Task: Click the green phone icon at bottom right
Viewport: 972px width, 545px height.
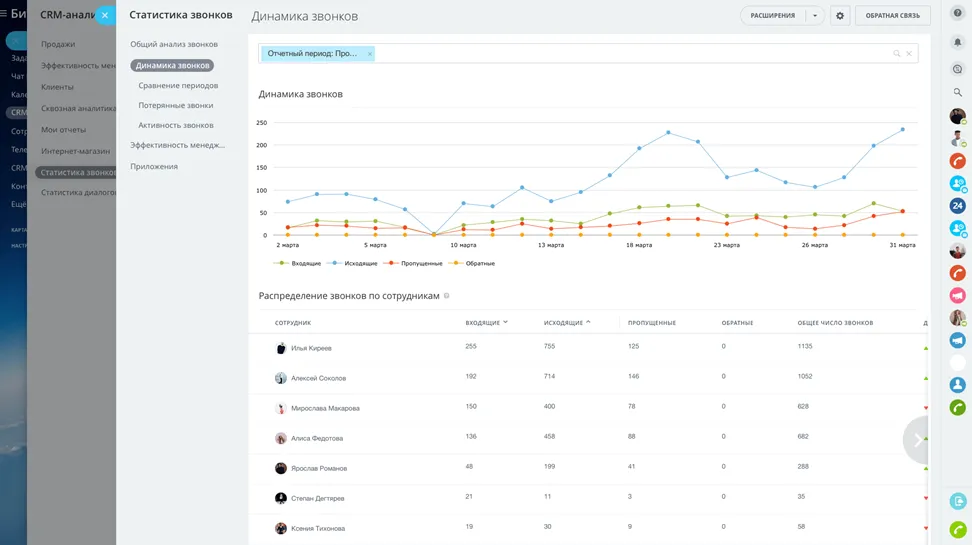Action: [957, 529]
